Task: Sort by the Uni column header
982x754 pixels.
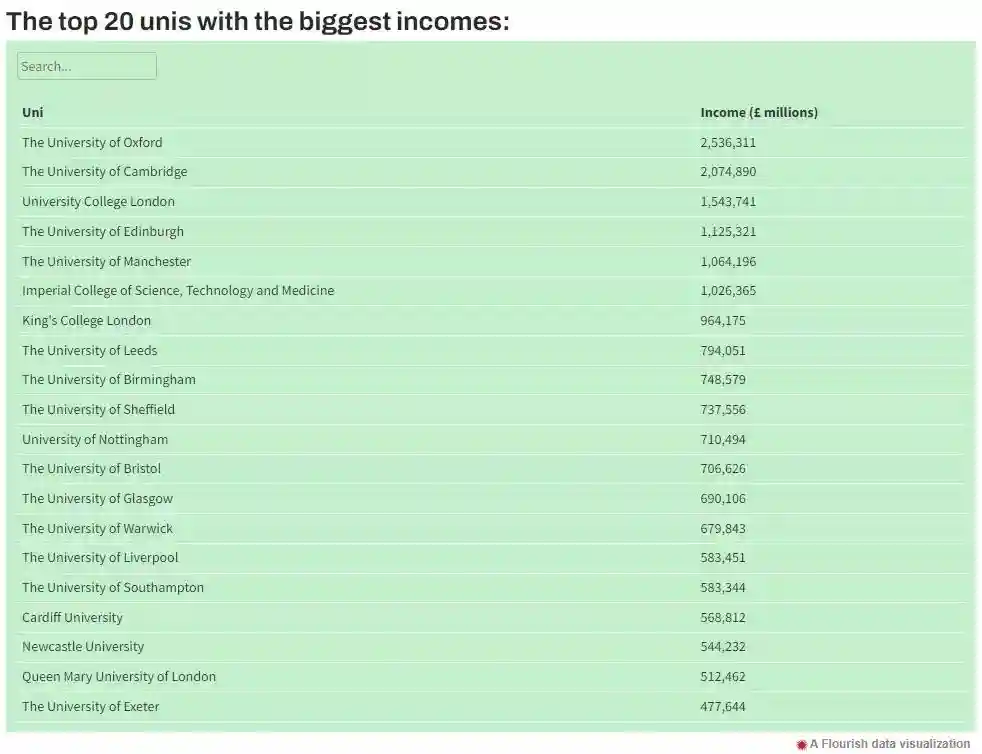Action: 33,112
